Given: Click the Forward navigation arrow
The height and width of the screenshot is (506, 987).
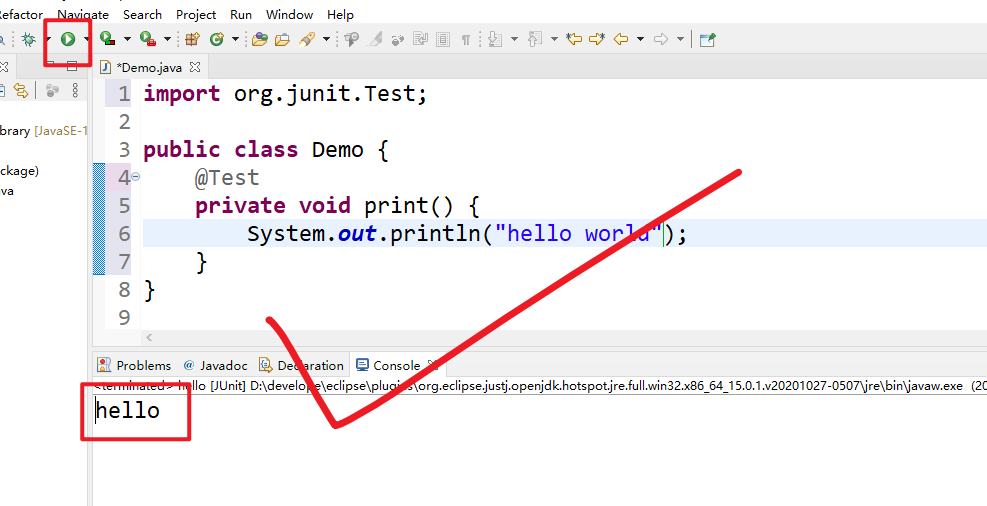Looking at the screenshot, I should (x=661, y=40).
